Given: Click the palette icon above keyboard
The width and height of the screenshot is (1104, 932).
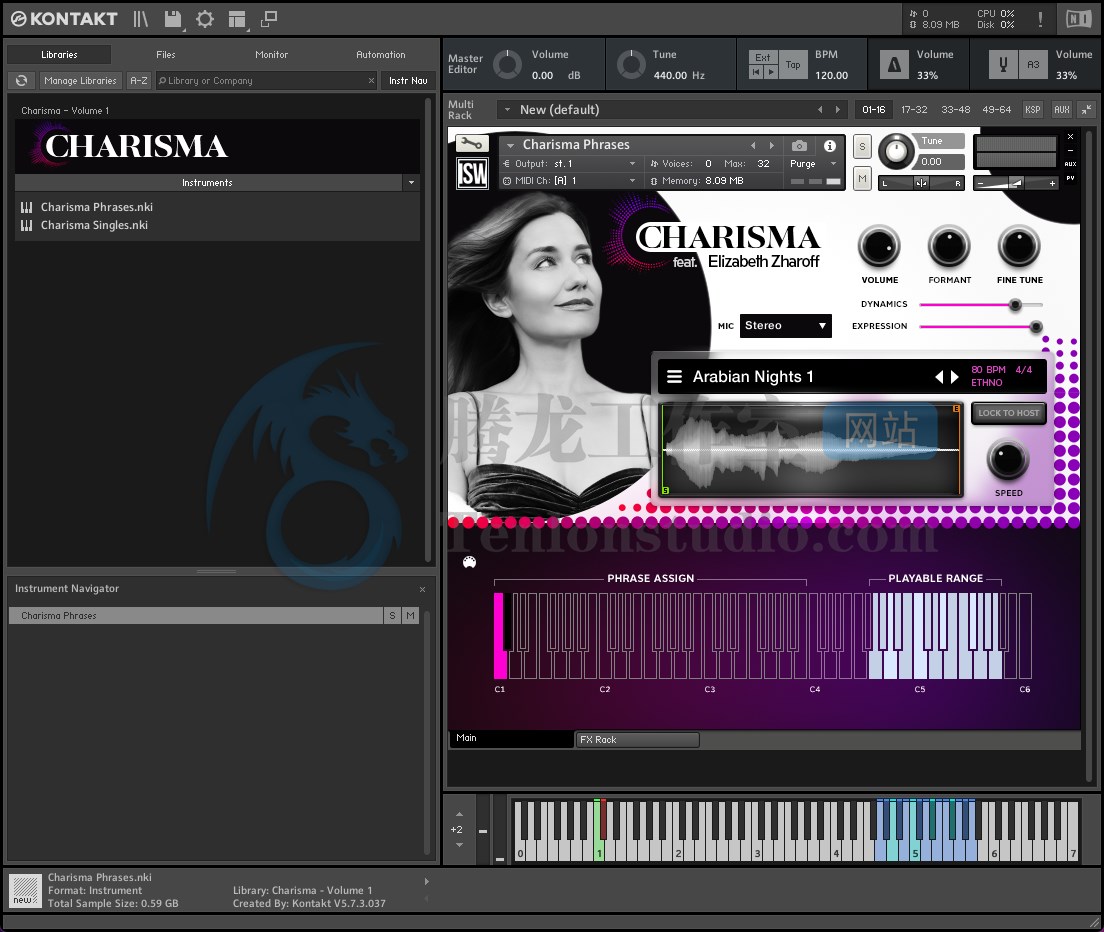Looking at the screenshot, I should pyautogui.click(x=469, y=562).
